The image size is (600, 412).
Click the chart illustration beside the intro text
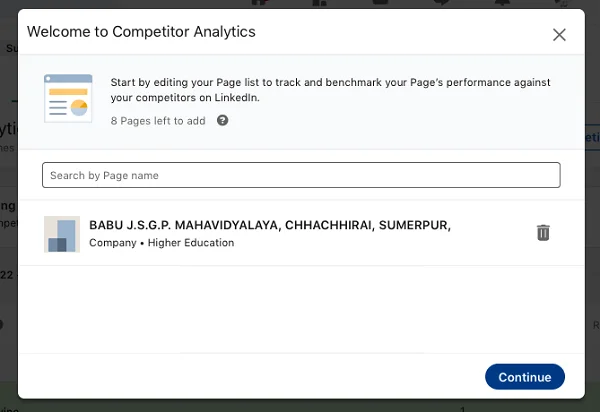coord(68,99)
